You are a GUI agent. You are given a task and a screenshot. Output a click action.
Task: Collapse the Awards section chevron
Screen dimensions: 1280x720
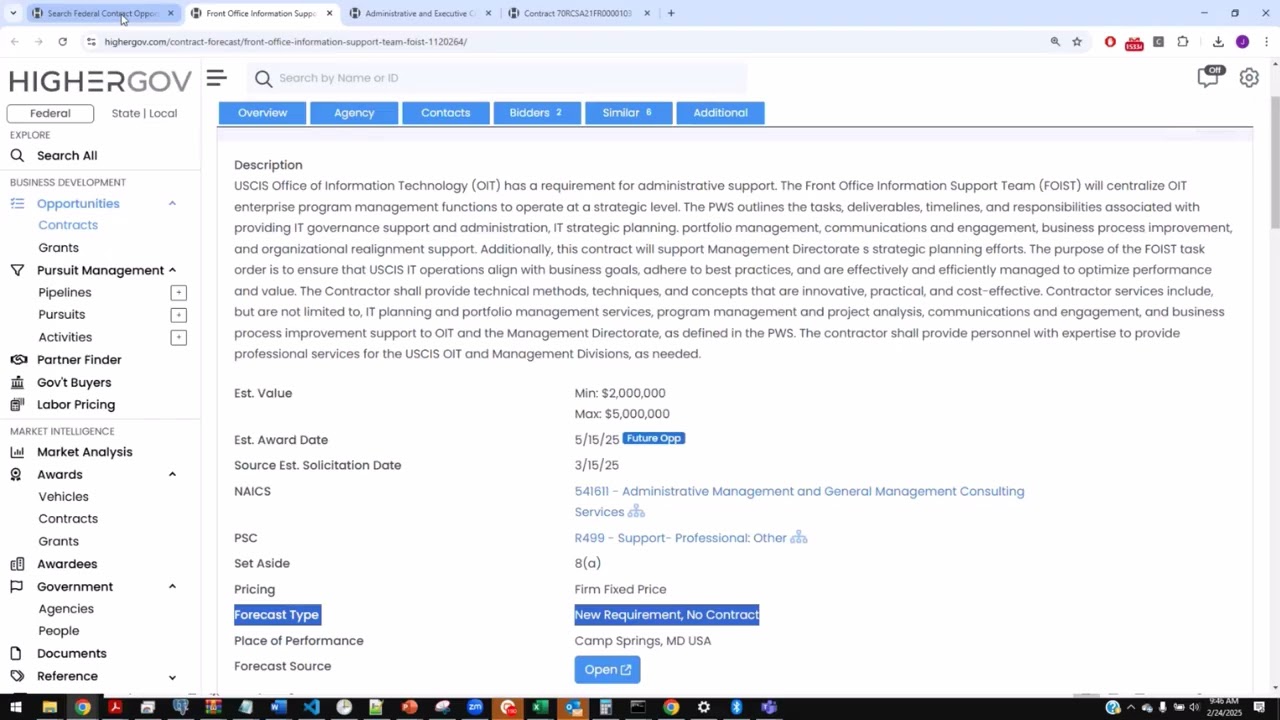(172, 475)
